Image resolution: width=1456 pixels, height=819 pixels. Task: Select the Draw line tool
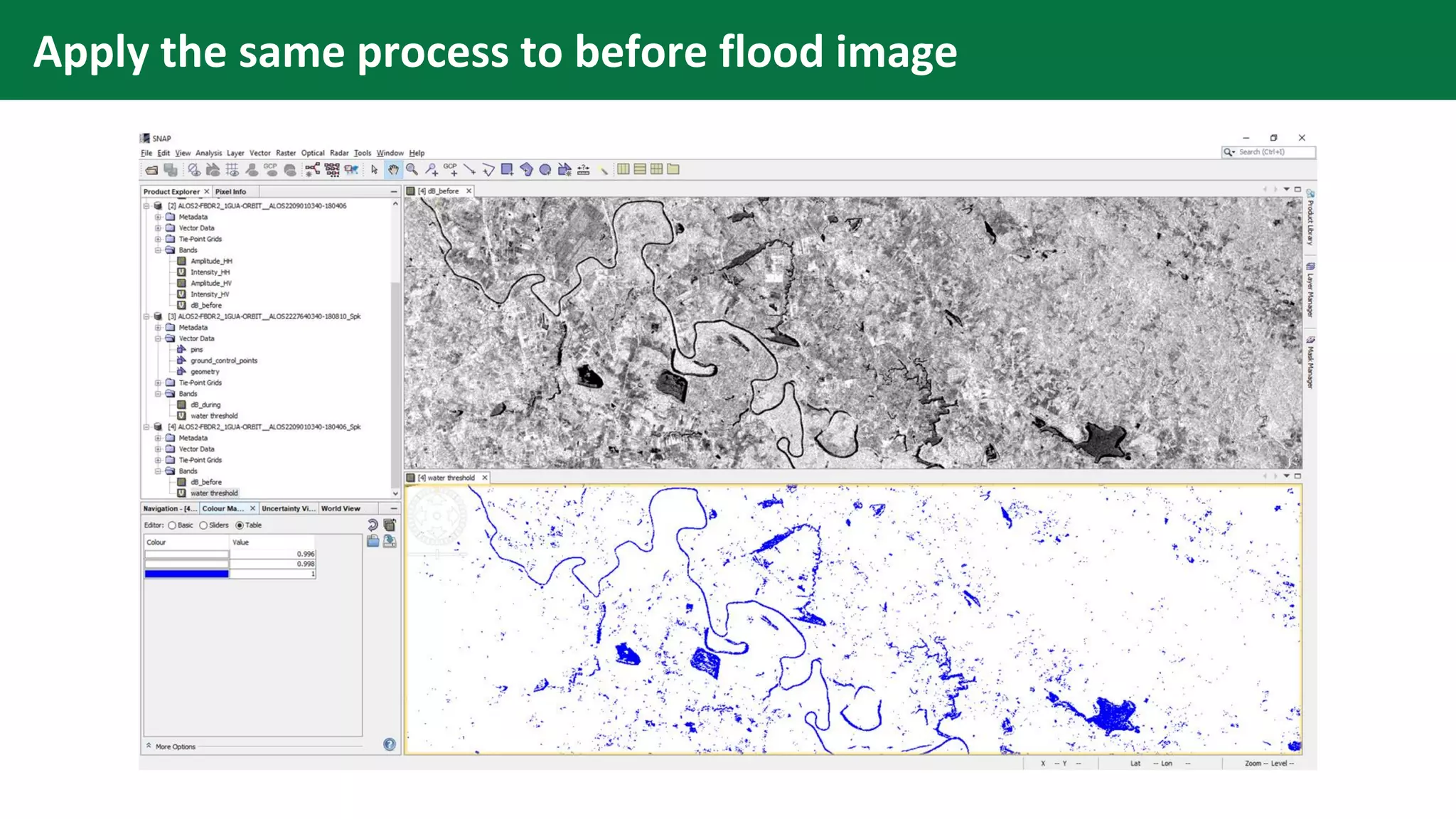pos(469,170)
